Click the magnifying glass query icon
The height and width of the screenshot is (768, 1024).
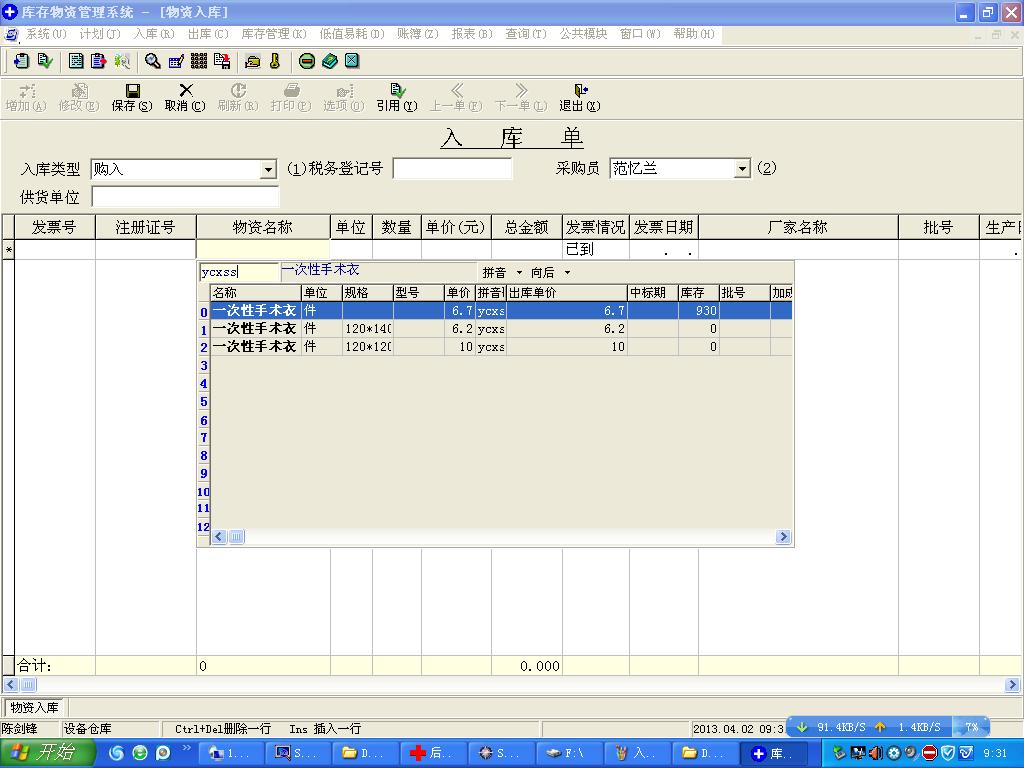tap(153, 61)
